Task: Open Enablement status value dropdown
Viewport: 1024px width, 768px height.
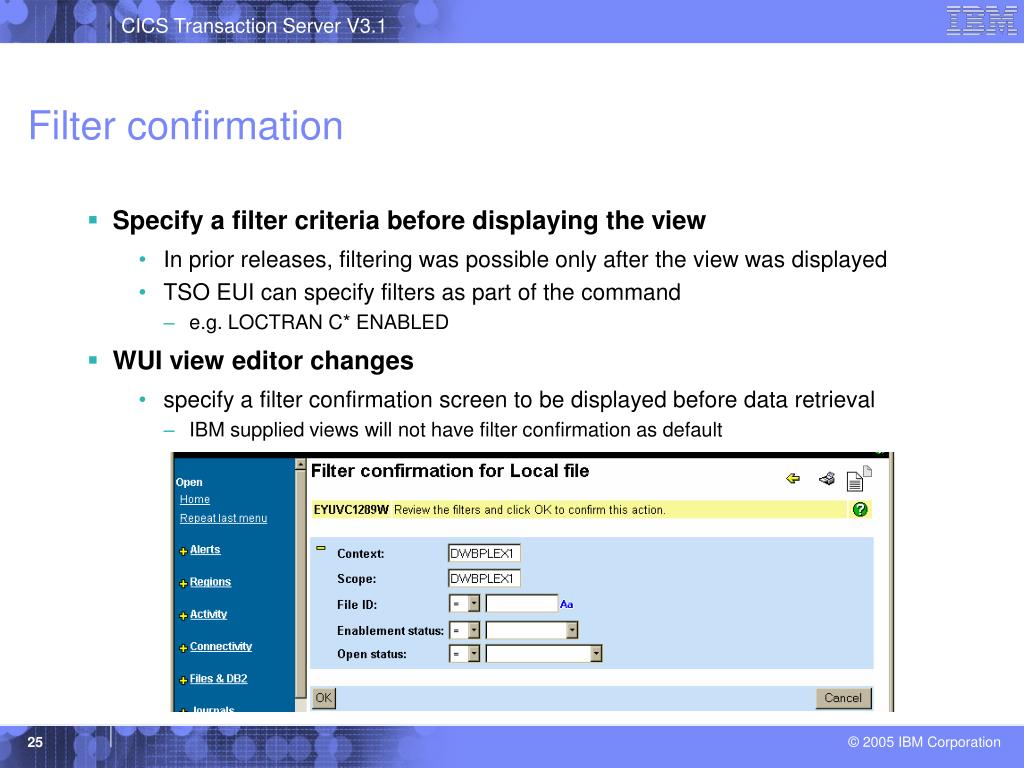Action: click(x=532, y=630)
